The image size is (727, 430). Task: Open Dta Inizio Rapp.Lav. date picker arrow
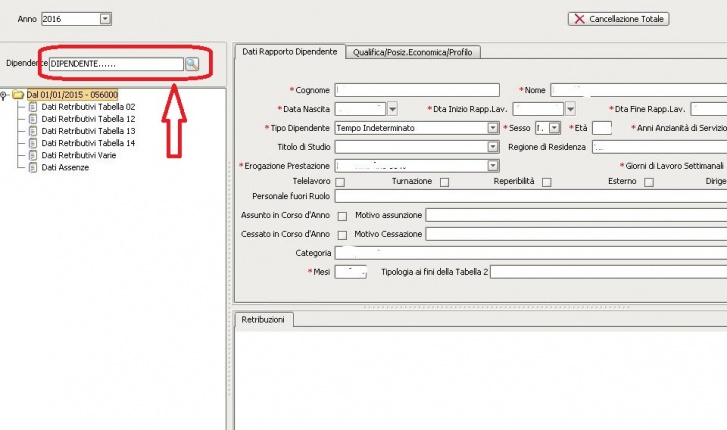(570, 109)
